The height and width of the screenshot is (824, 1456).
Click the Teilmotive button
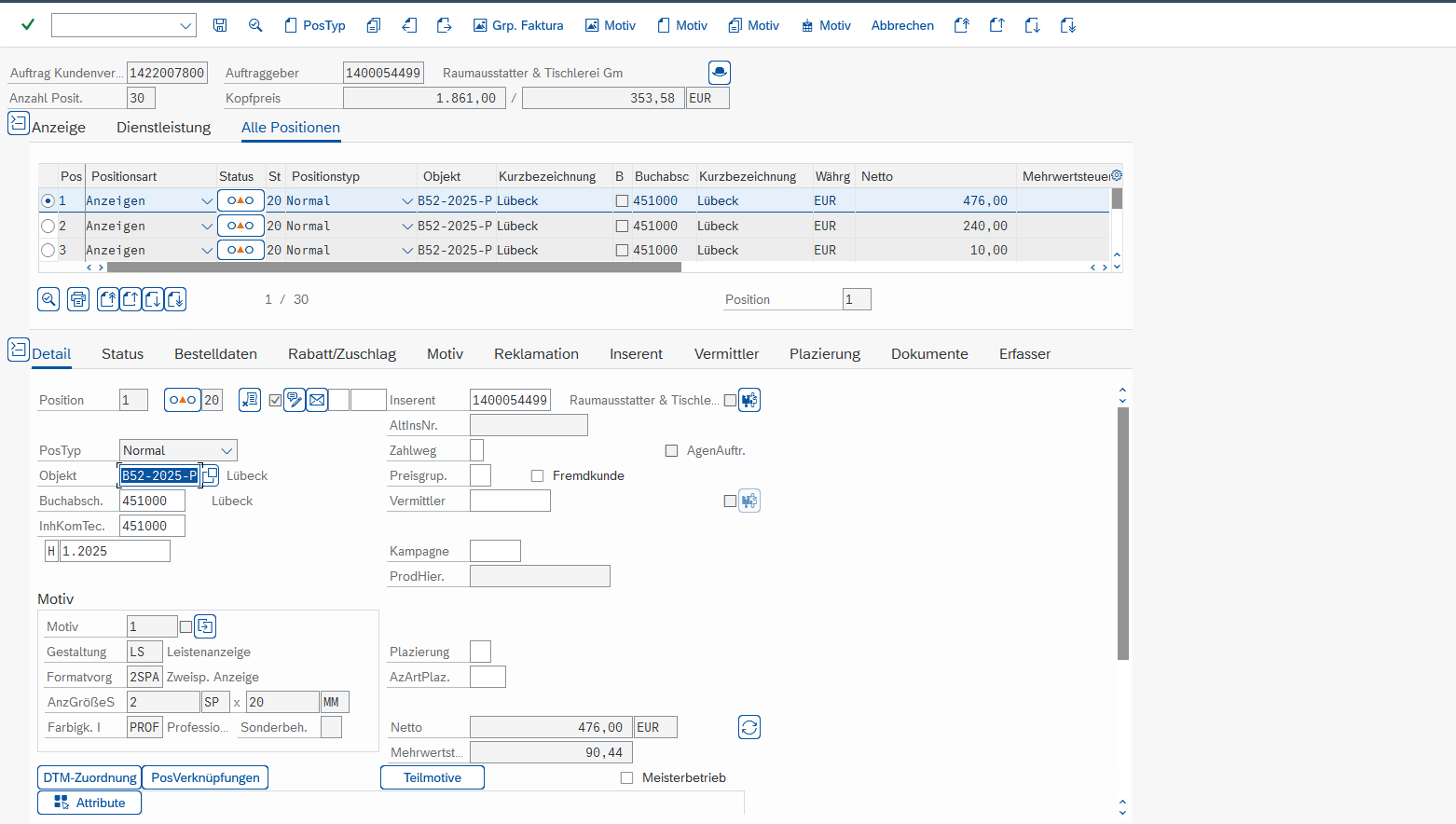tap(433, 777)
